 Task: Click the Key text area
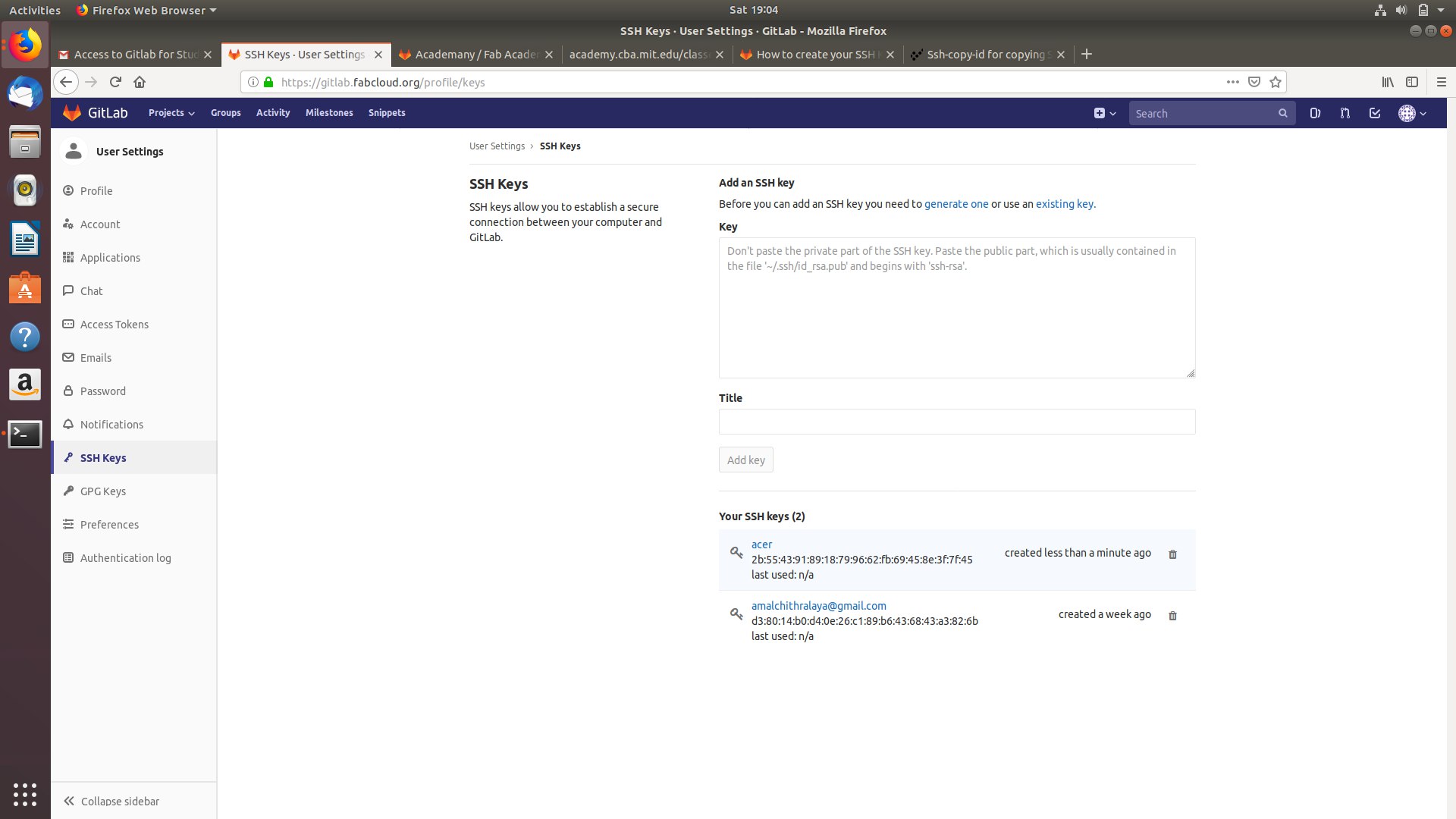tap(956, 308)
